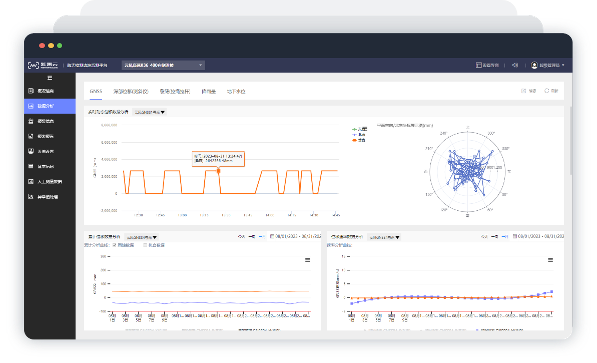The width and height of the screenshot is (597, 363).
Task: Open the device dropdown in the bottom-right panel
Action: coord(384,237)
